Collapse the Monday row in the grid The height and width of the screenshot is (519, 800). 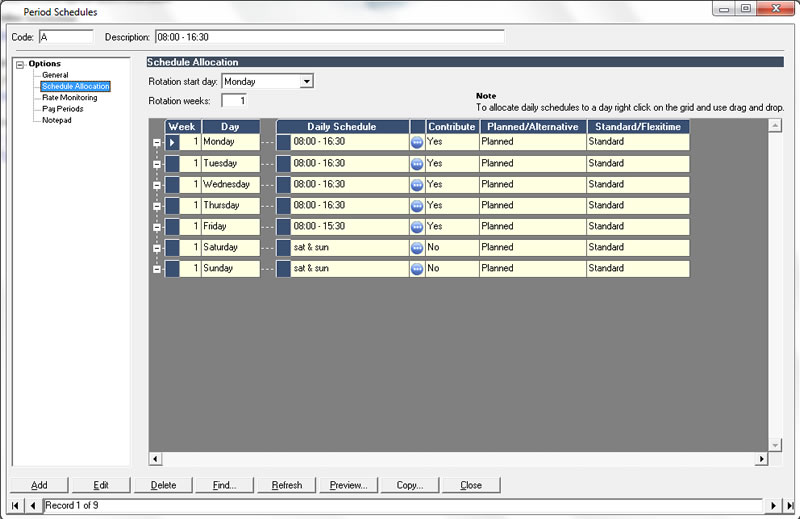coord(156,143)
